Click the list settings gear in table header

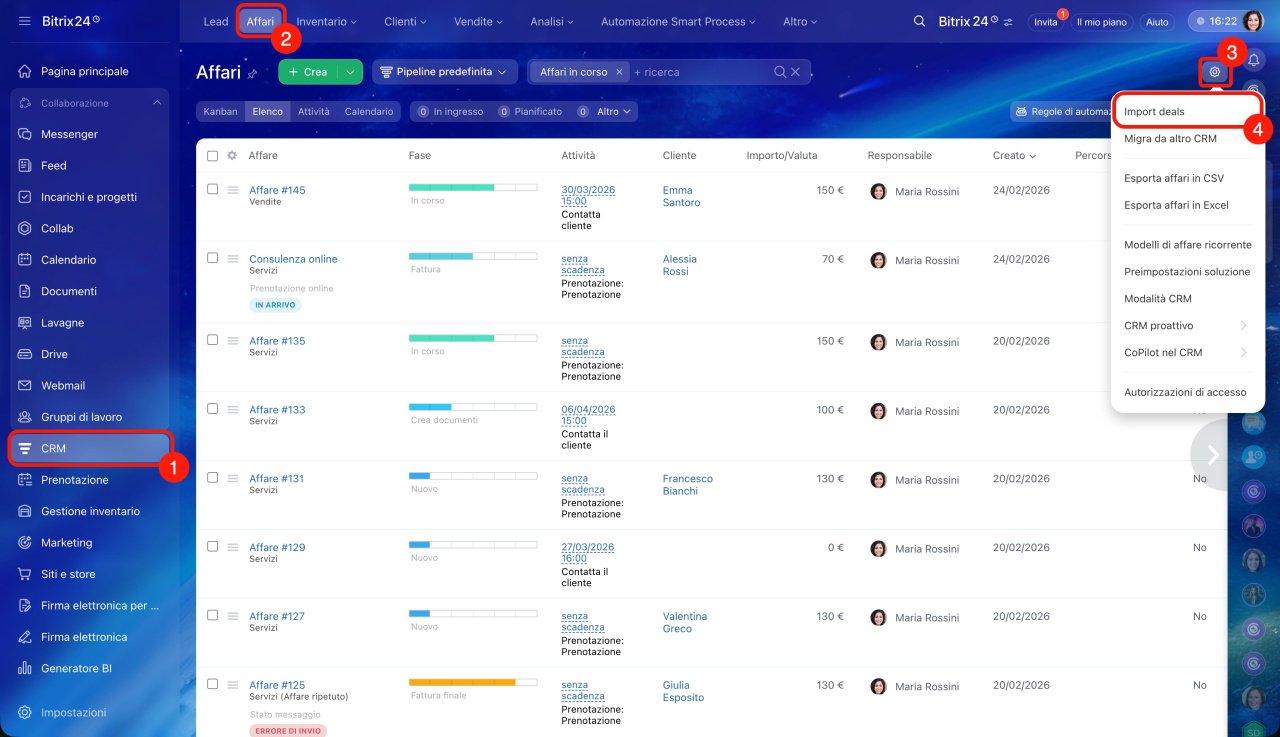[232, 156]
